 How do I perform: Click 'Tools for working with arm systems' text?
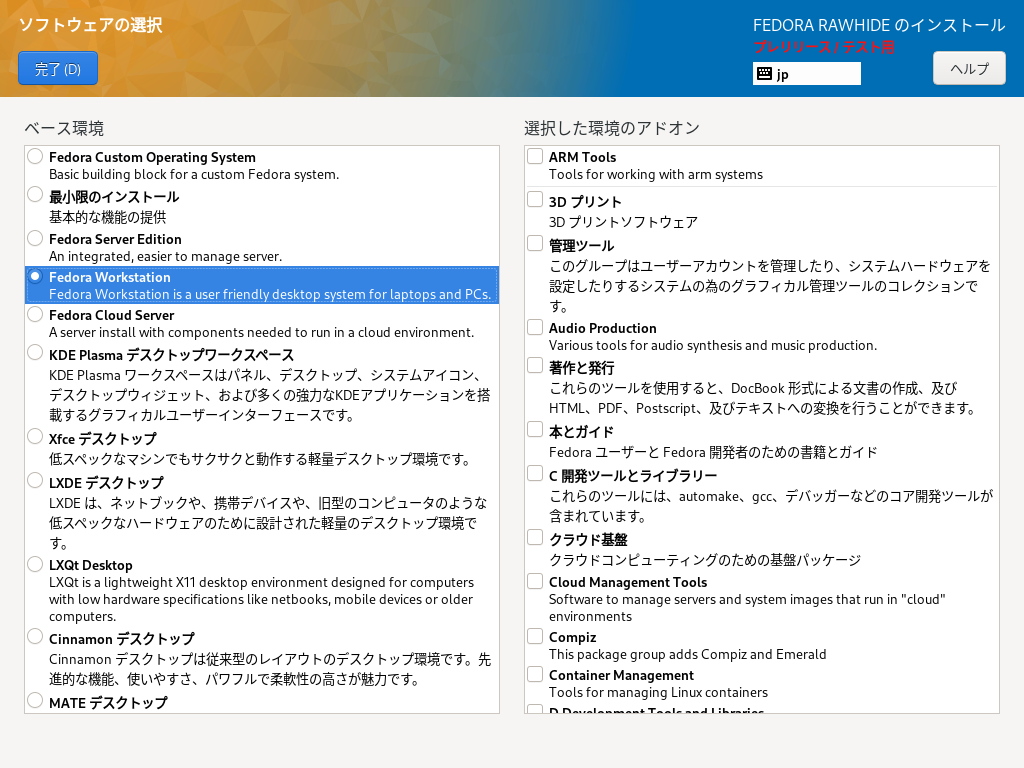pyautogui.click(x=656, y=174)
